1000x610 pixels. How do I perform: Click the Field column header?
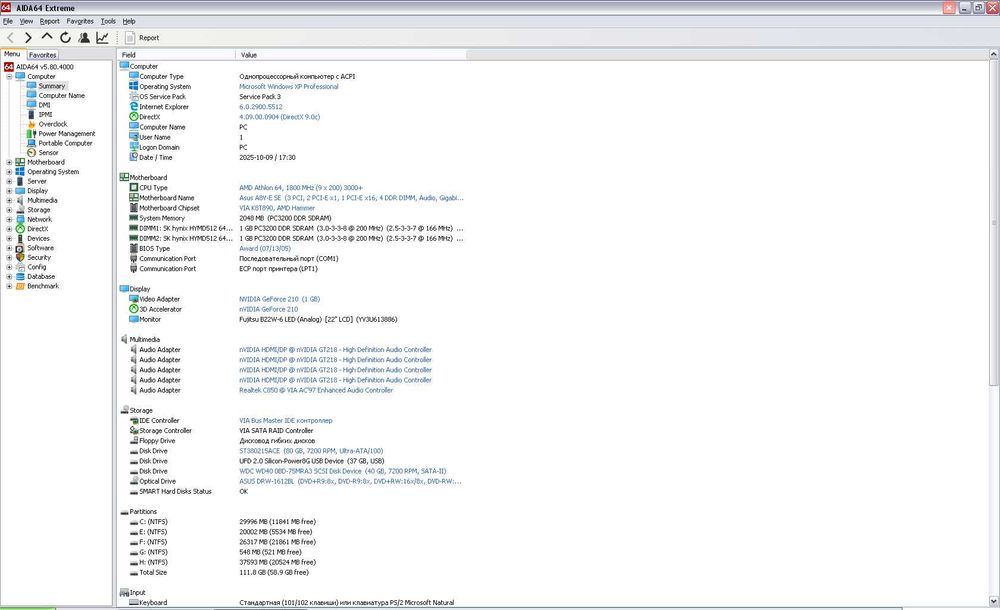tap(176, 55)
